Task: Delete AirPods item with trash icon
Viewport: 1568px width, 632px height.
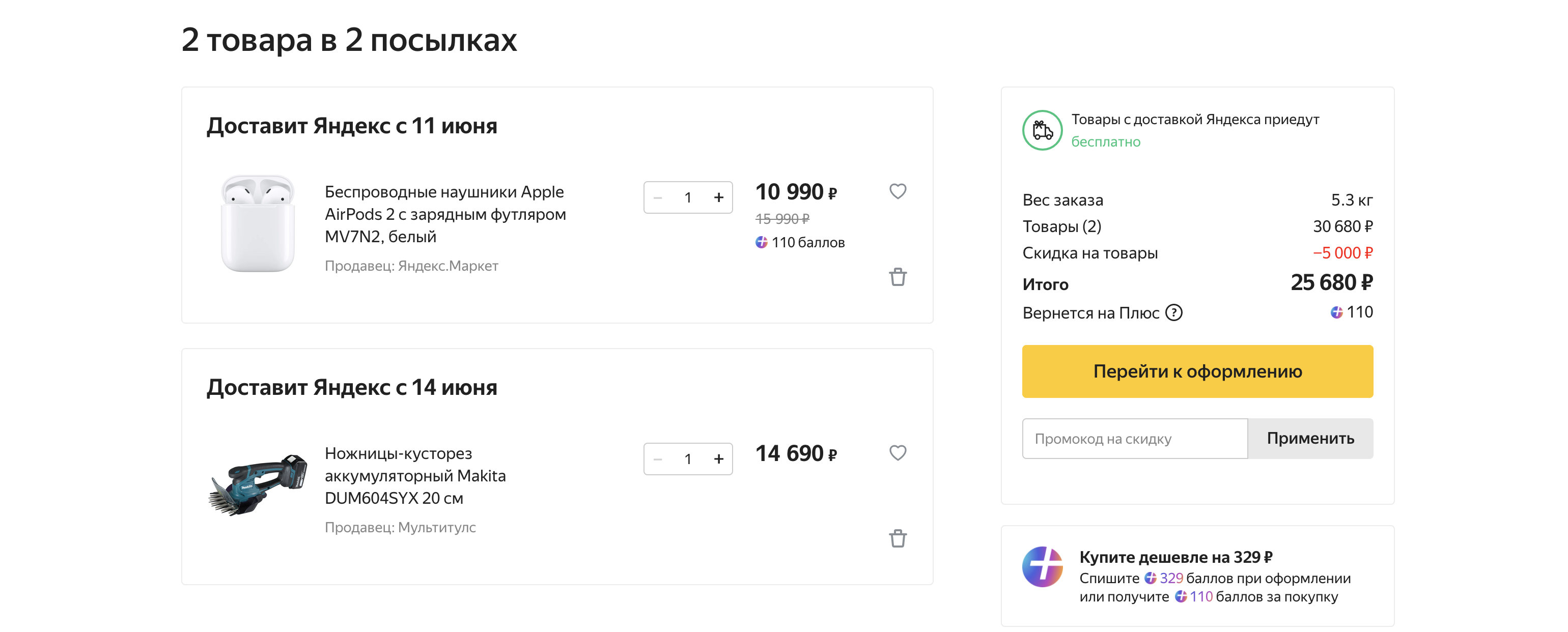Action: point(897,277)
